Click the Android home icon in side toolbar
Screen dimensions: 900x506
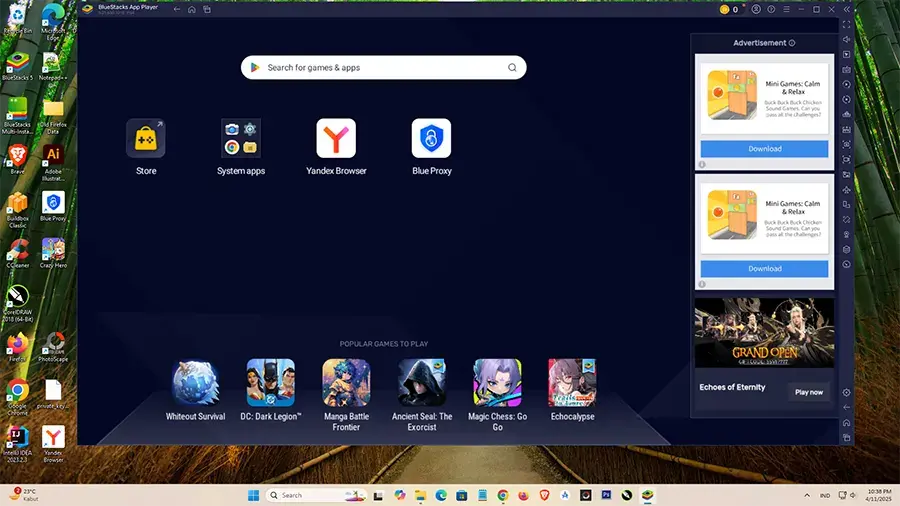tap(847, 423)
